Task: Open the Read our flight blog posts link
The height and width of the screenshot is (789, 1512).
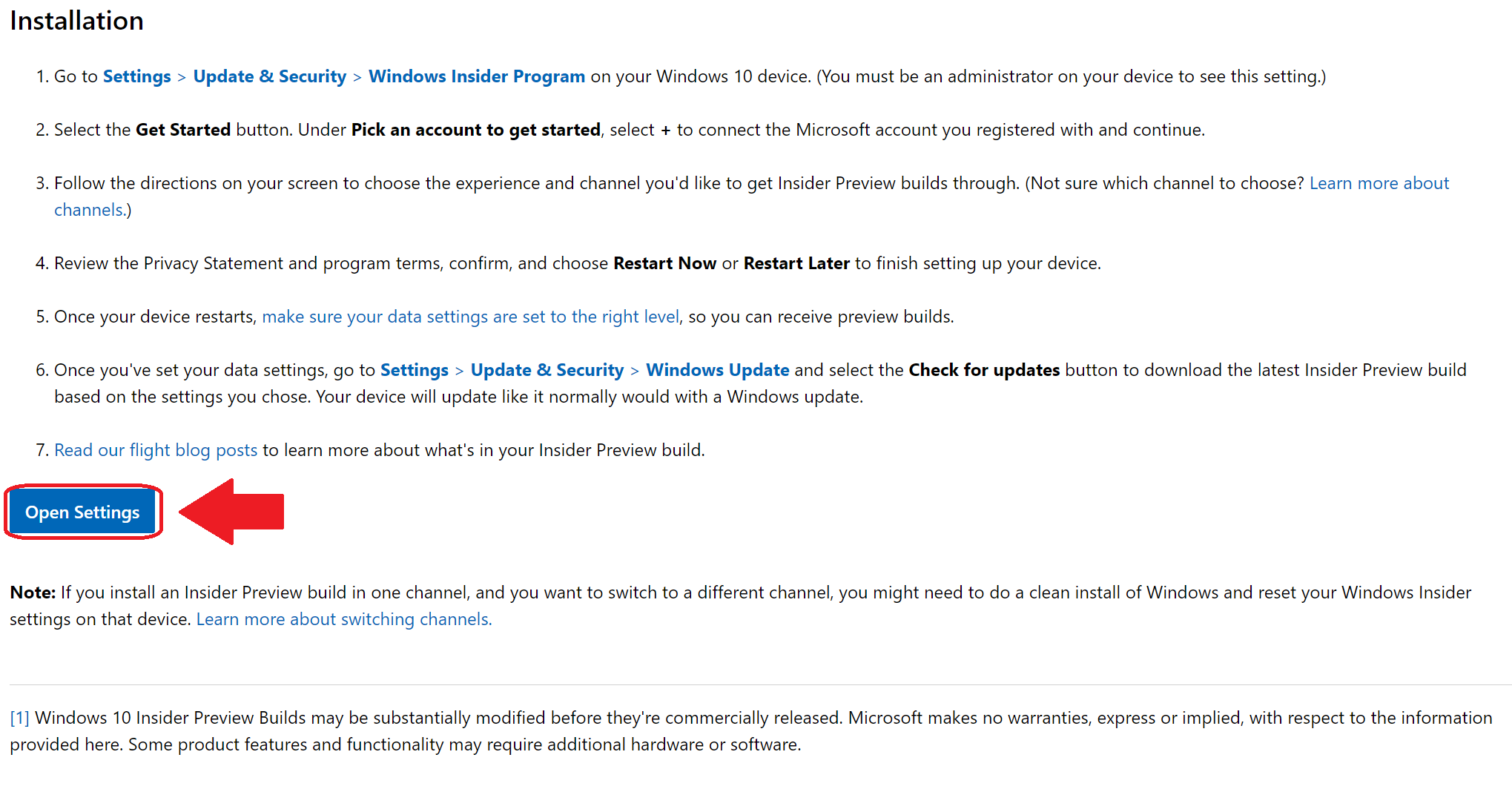Action: [x=156, y=450]
